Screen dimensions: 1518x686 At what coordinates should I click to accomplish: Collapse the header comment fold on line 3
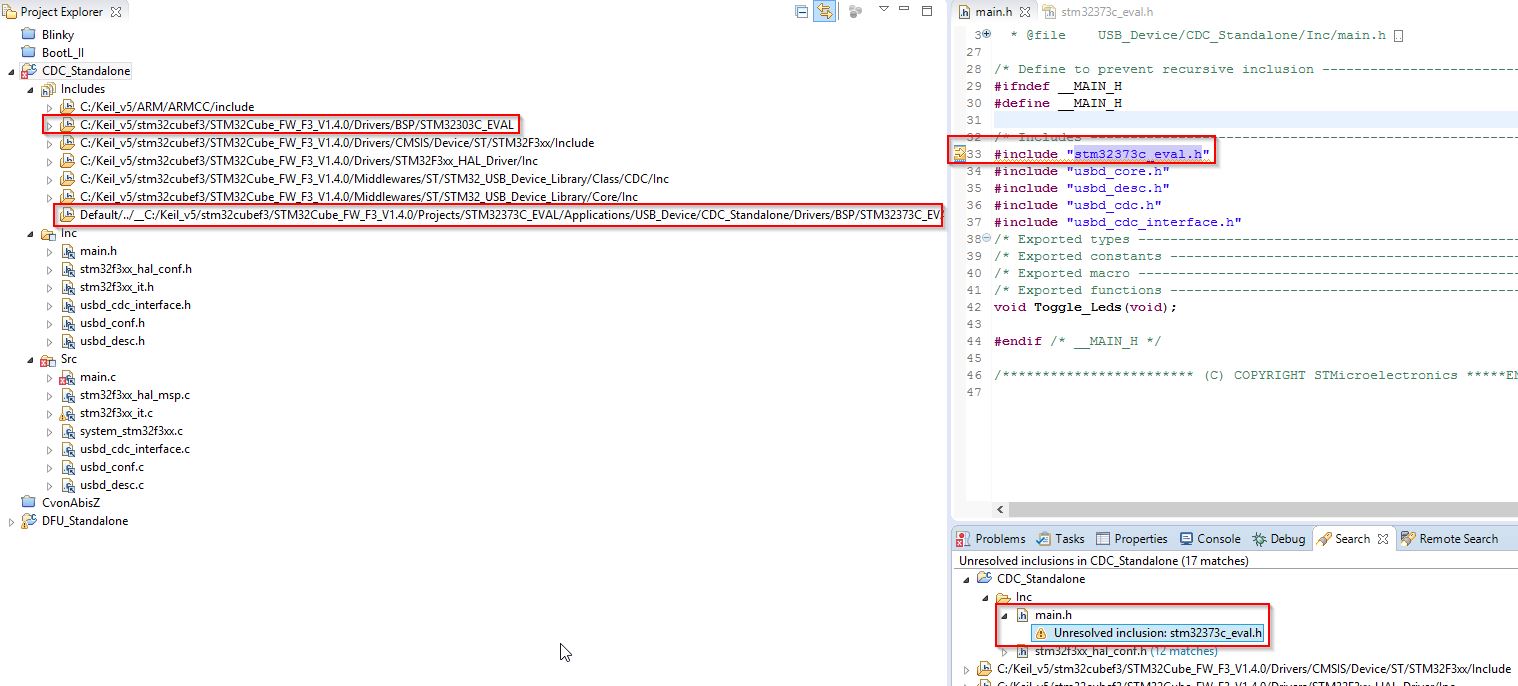(x=987, y=35)
